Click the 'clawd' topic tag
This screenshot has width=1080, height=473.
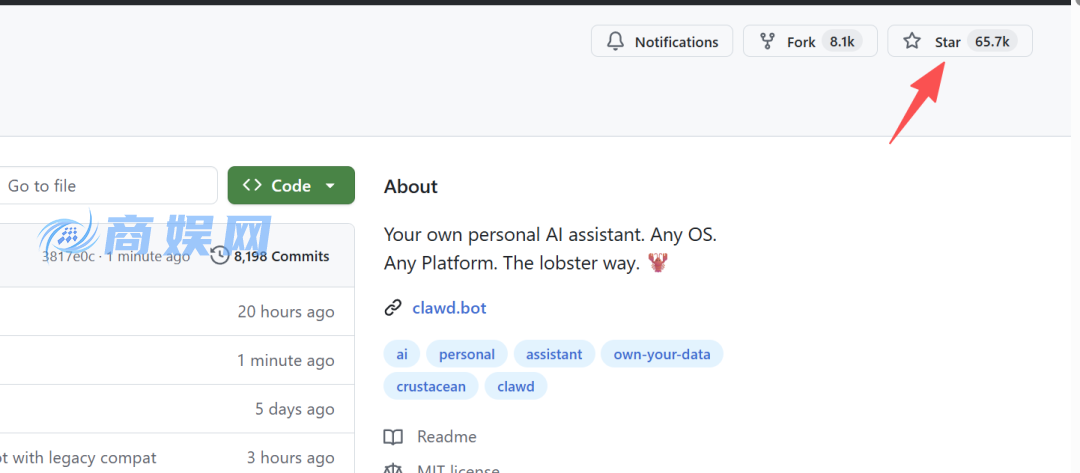pyautogui.click(x=516, y=386)
